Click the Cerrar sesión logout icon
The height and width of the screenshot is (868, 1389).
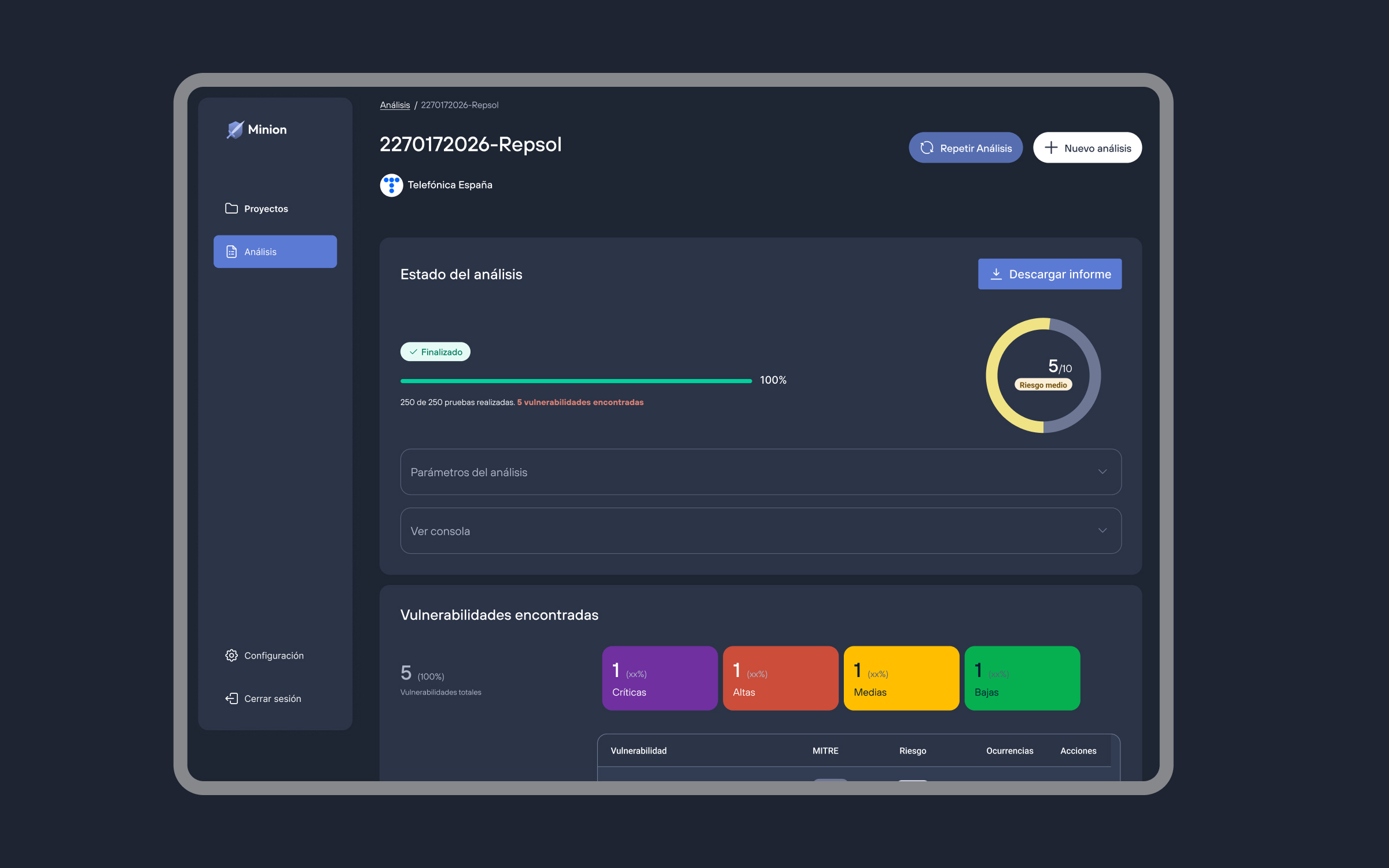[x=231, y=698]
